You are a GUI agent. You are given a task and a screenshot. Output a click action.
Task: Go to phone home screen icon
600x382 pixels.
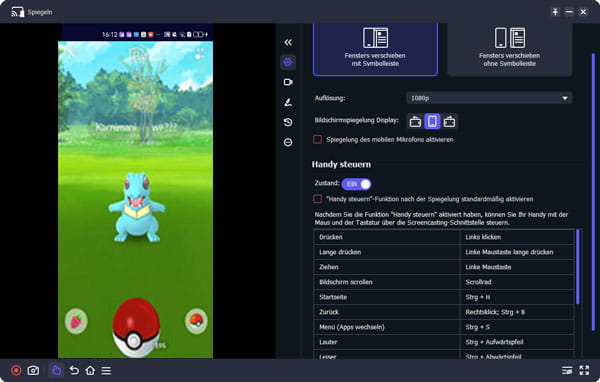90,370
